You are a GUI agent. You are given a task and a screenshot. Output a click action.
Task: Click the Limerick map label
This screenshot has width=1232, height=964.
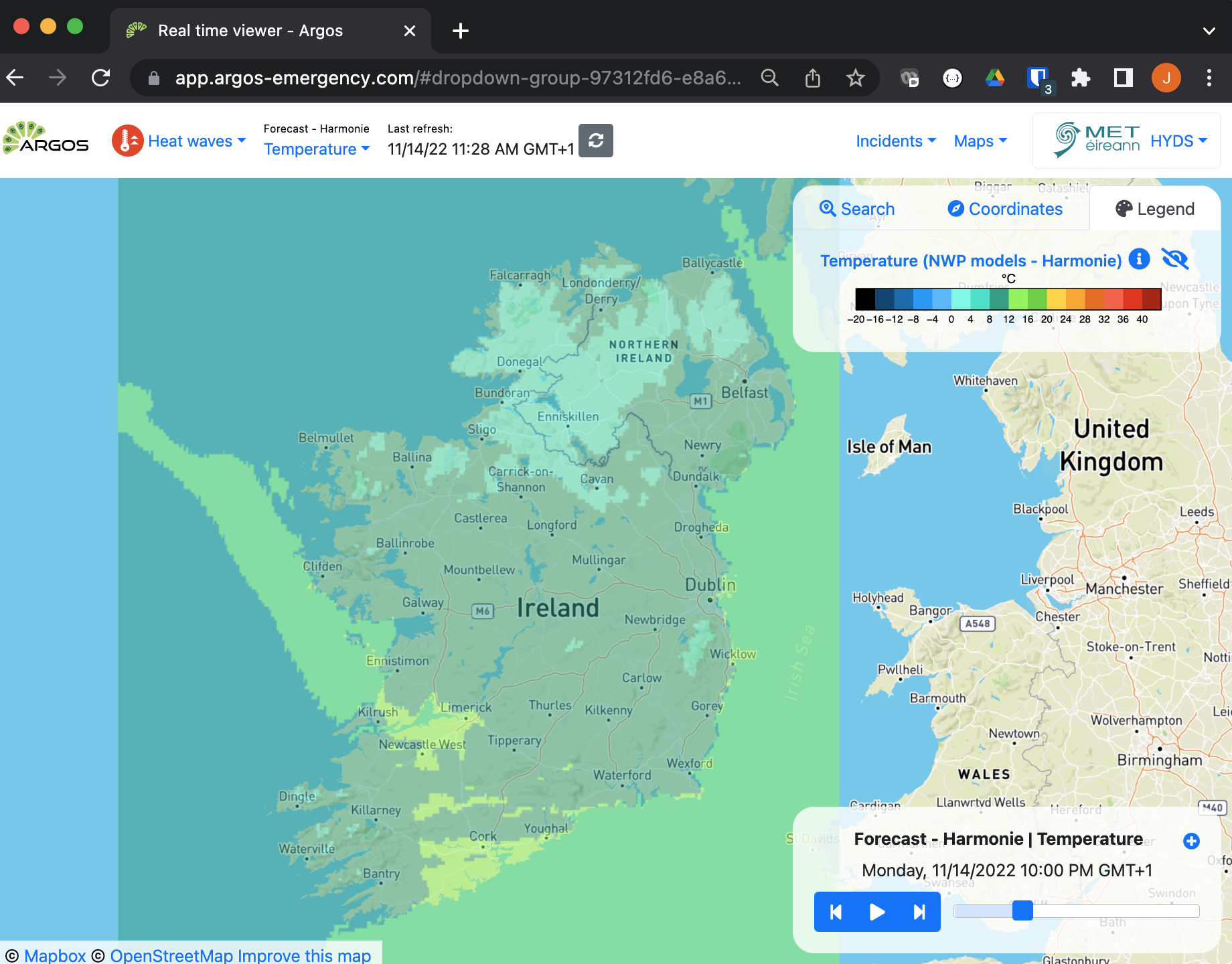click(x=466, y=708)
